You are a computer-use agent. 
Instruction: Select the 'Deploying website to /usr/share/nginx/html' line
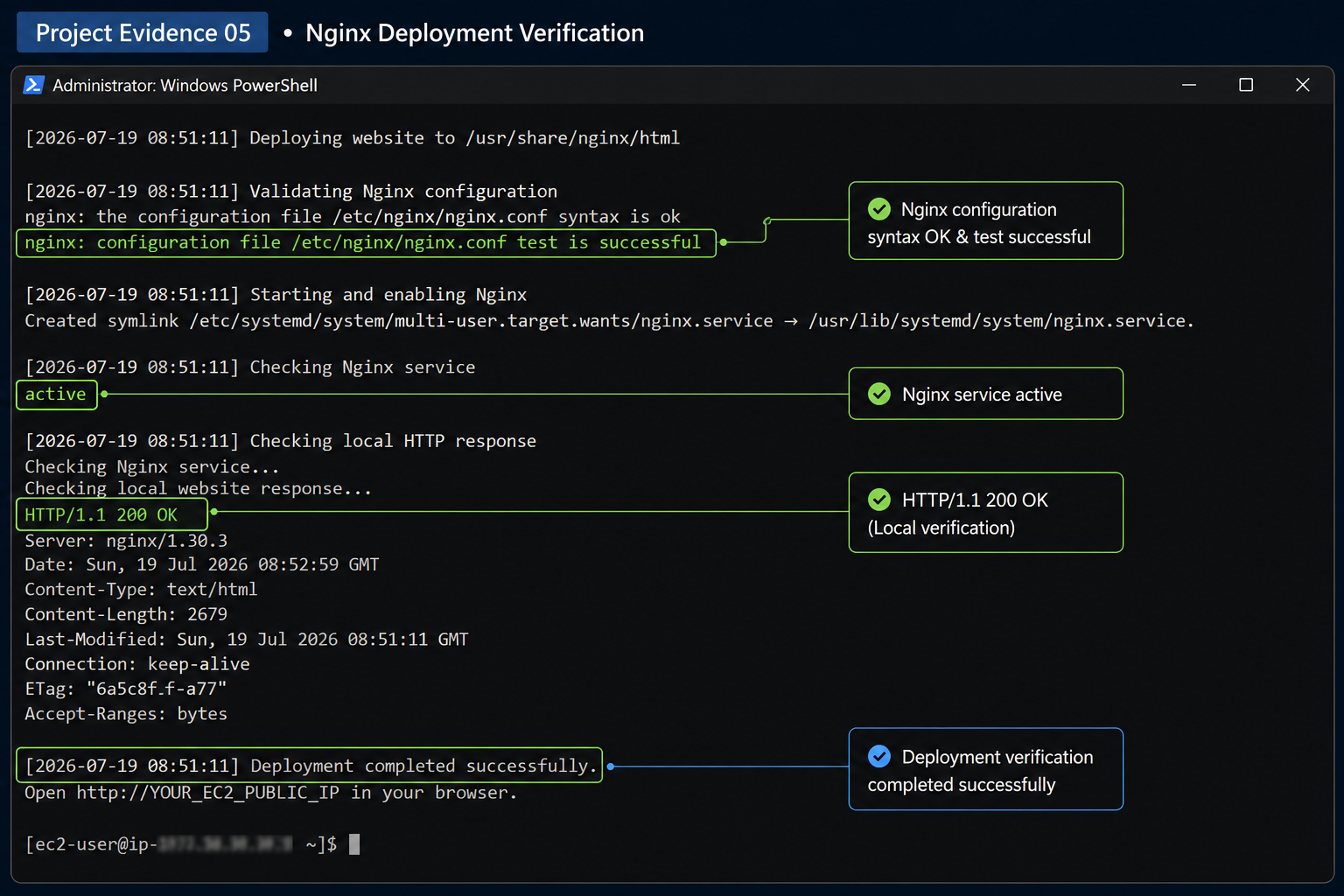(353, 138)
